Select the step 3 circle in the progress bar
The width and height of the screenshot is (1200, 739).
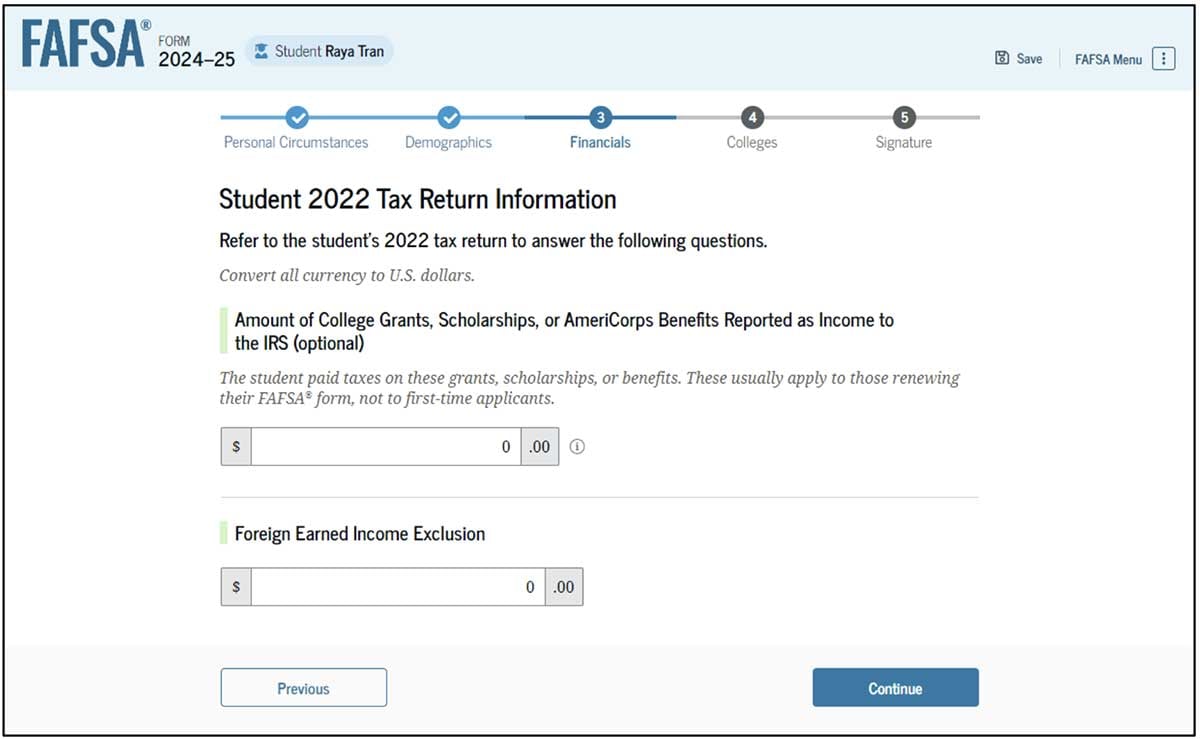pyautogui.click(x=600, y=117)
